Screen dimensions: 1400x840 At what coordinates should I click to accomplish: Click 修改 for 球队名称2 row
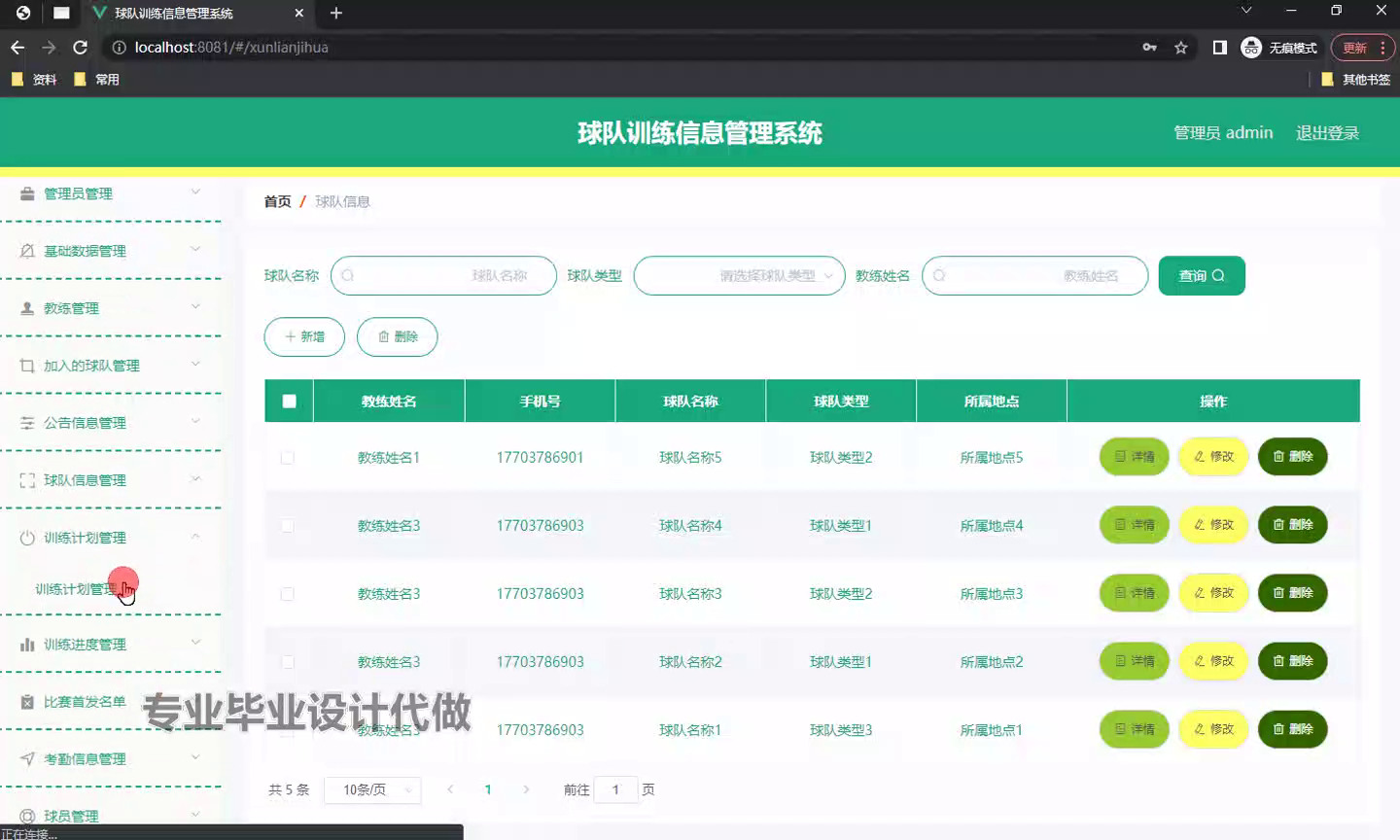(x=1213, y=661)
